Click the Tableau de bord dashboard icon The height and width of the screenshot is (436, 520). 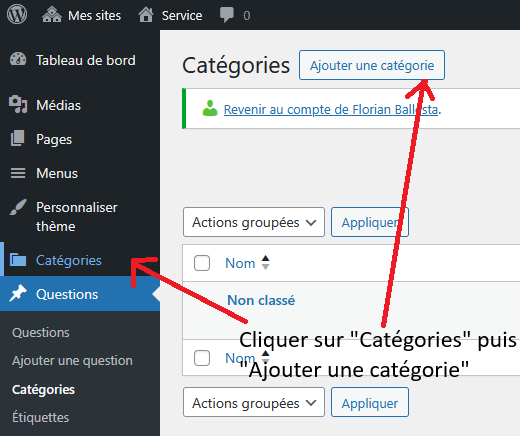coord(18,59)
